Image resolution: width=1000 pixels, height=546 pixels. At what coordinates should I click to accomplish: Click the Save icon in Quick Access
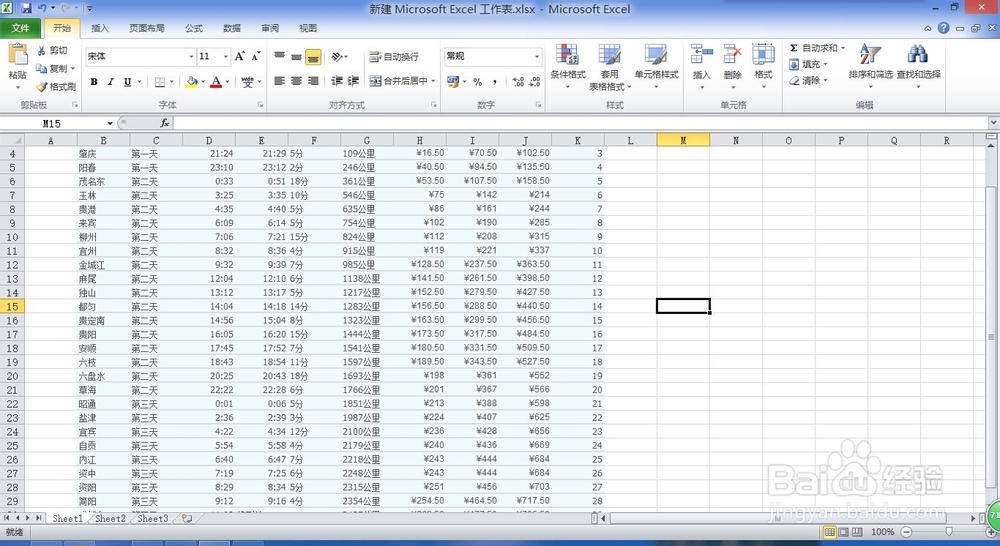coord(27,9)
